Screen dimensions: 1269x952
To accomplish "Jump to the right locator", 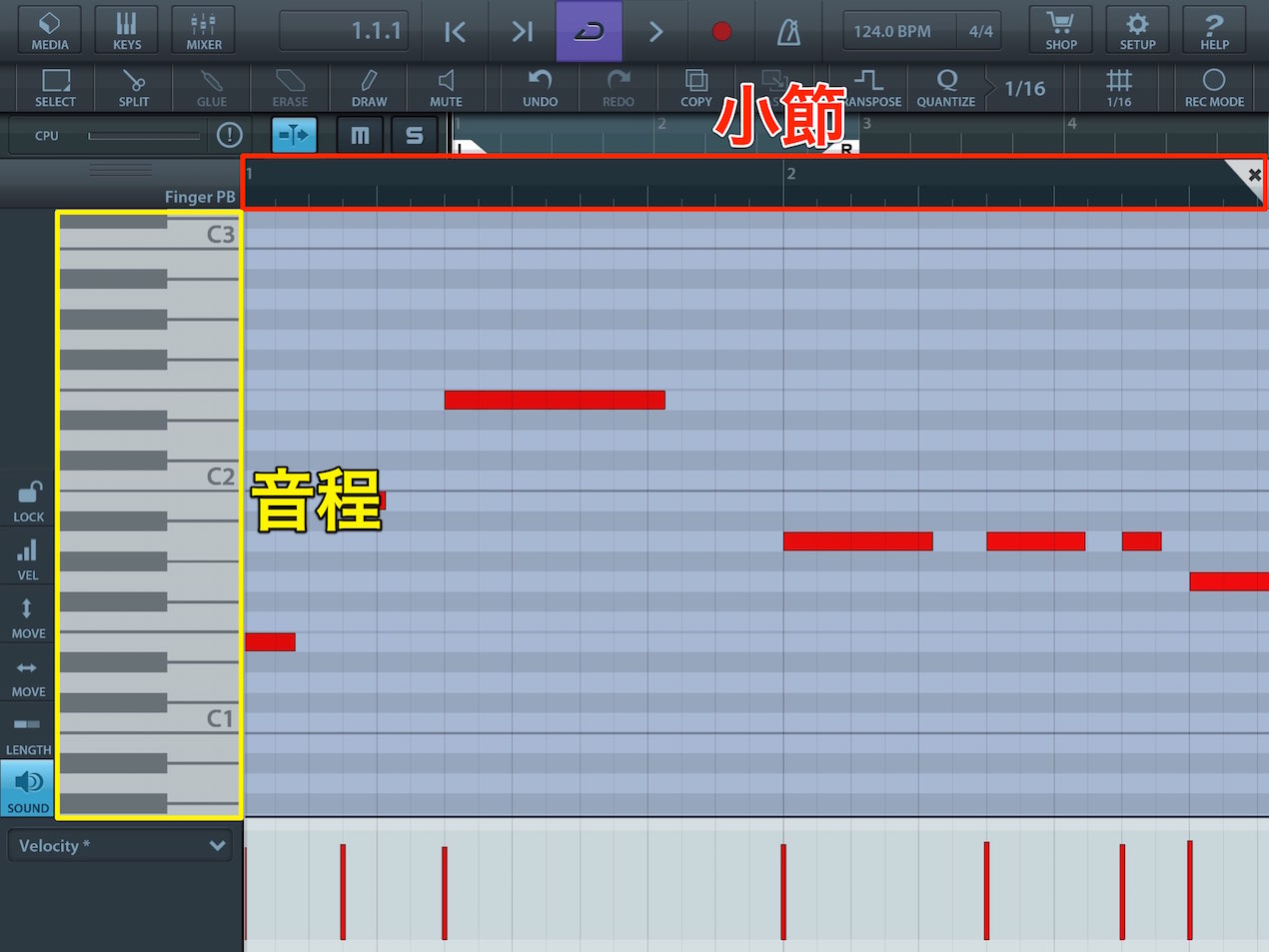I will click(x=523, y=32).
